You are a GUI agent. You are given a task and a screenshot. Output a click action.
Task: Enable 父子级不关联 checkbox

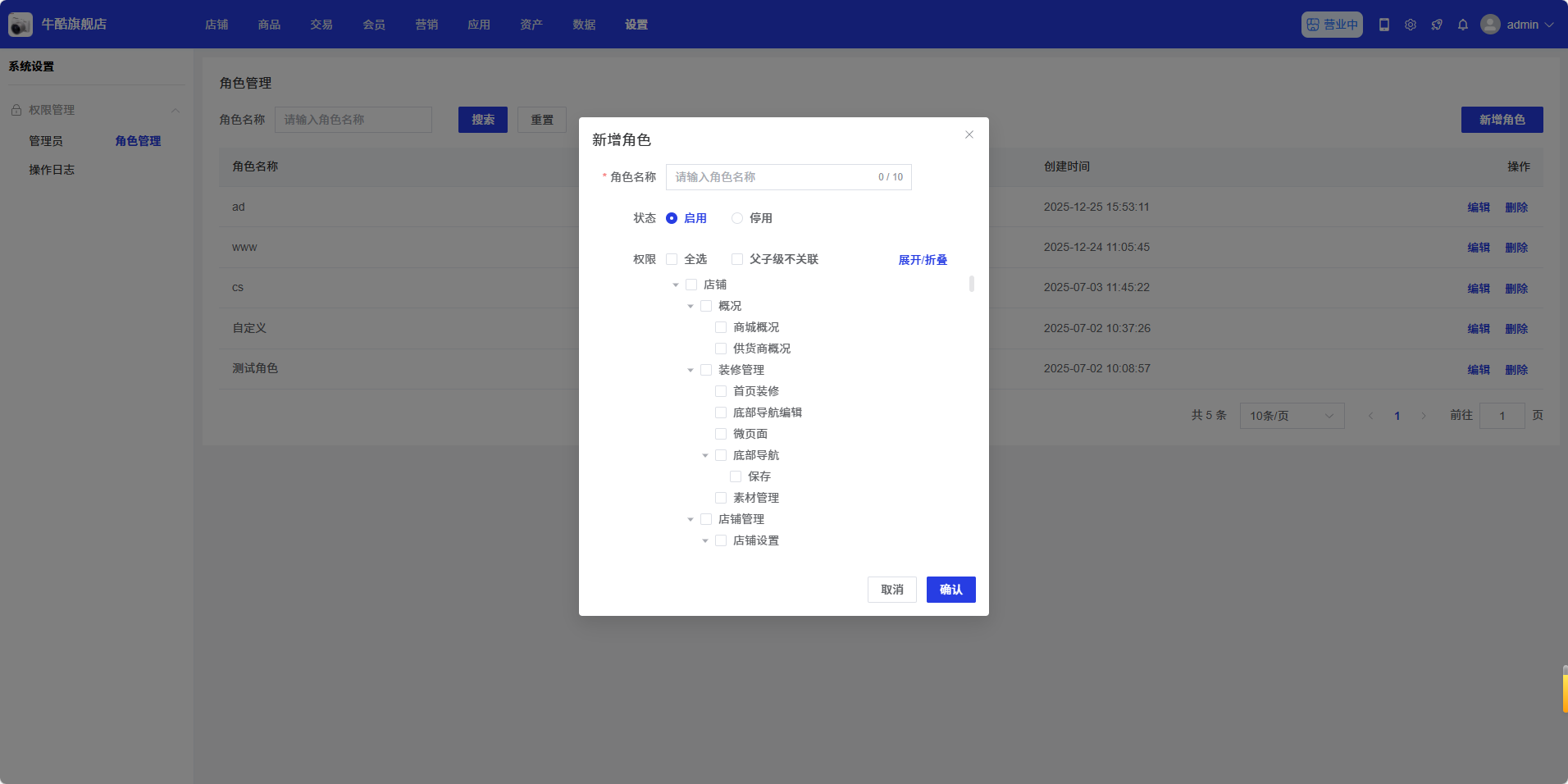pos(737,259)
